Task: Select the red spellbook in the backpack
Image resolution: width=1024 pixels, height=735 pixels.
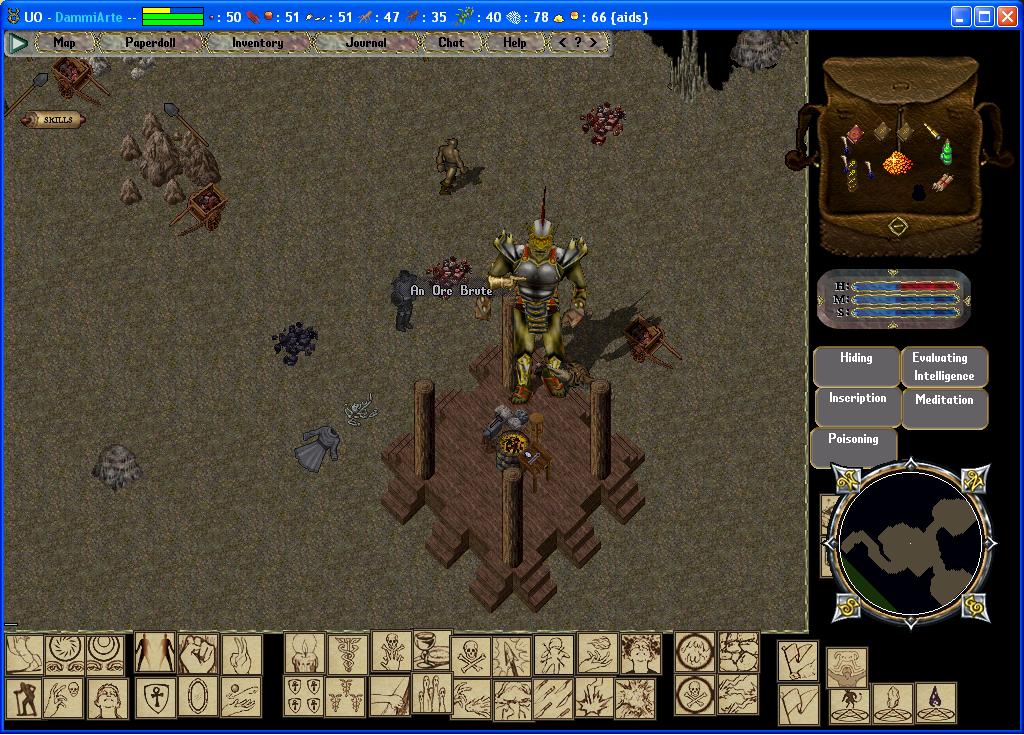Action: coord(855,135)
